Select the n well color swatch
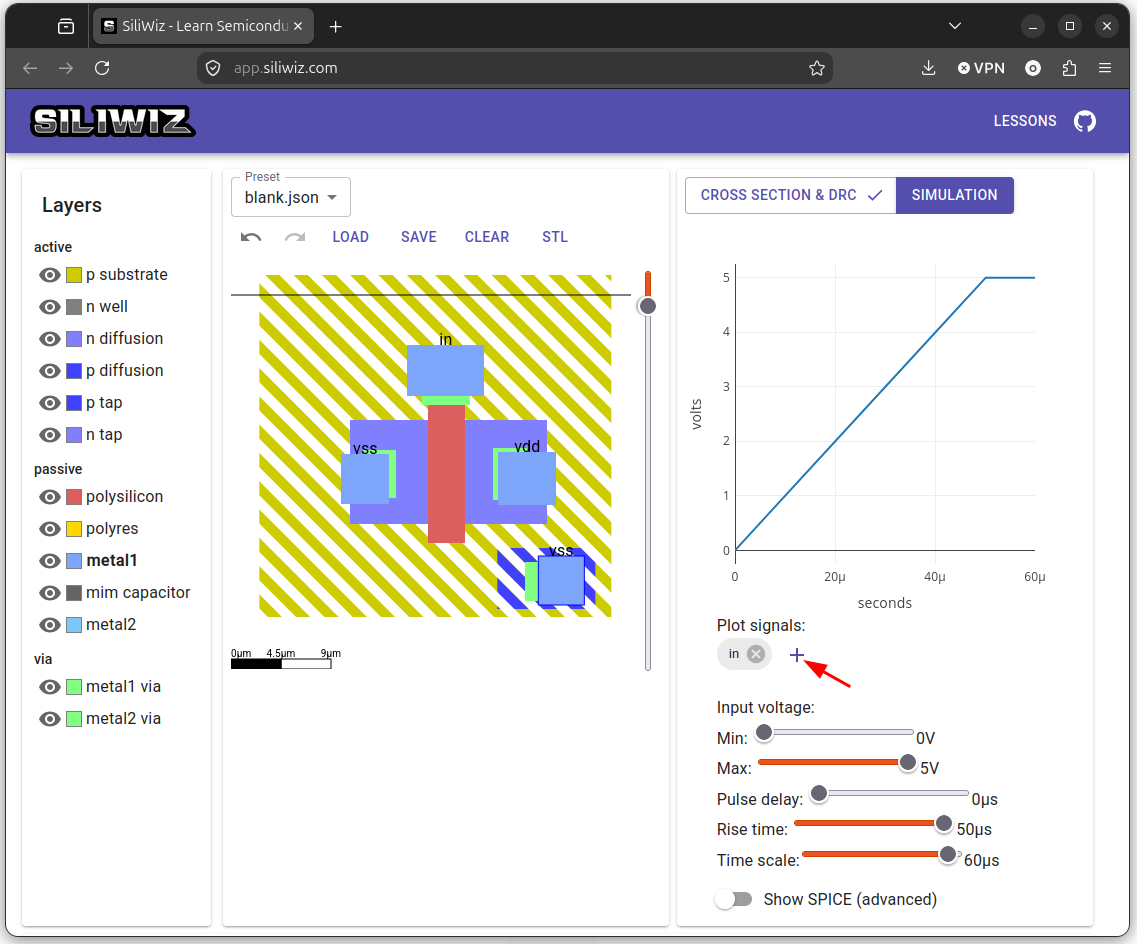This screenshot has height=944, width=1137. click(74, 307)
